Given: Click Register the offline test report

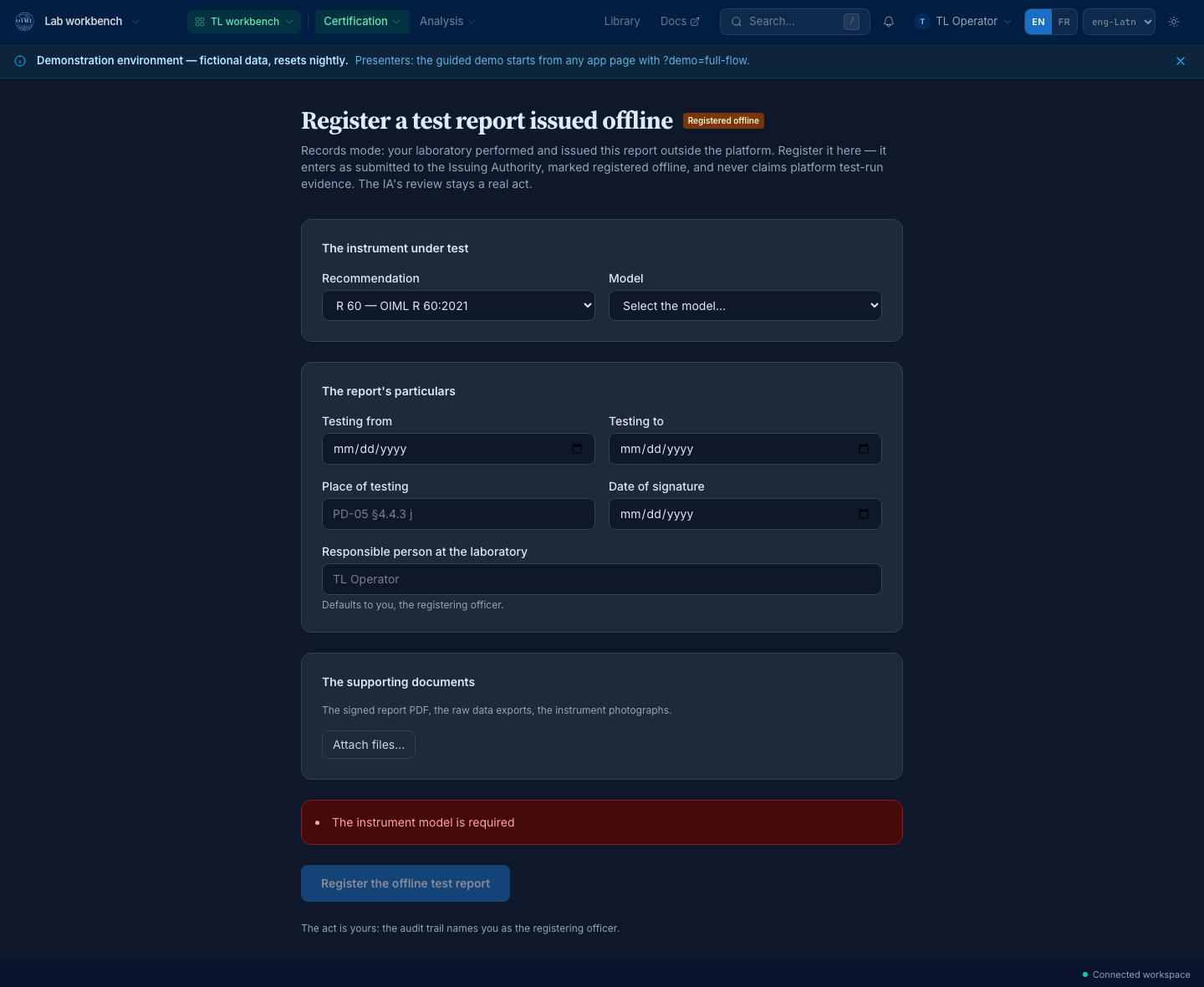Looking at the screenshot, I should pyautogui.click(x=406, y=883).
